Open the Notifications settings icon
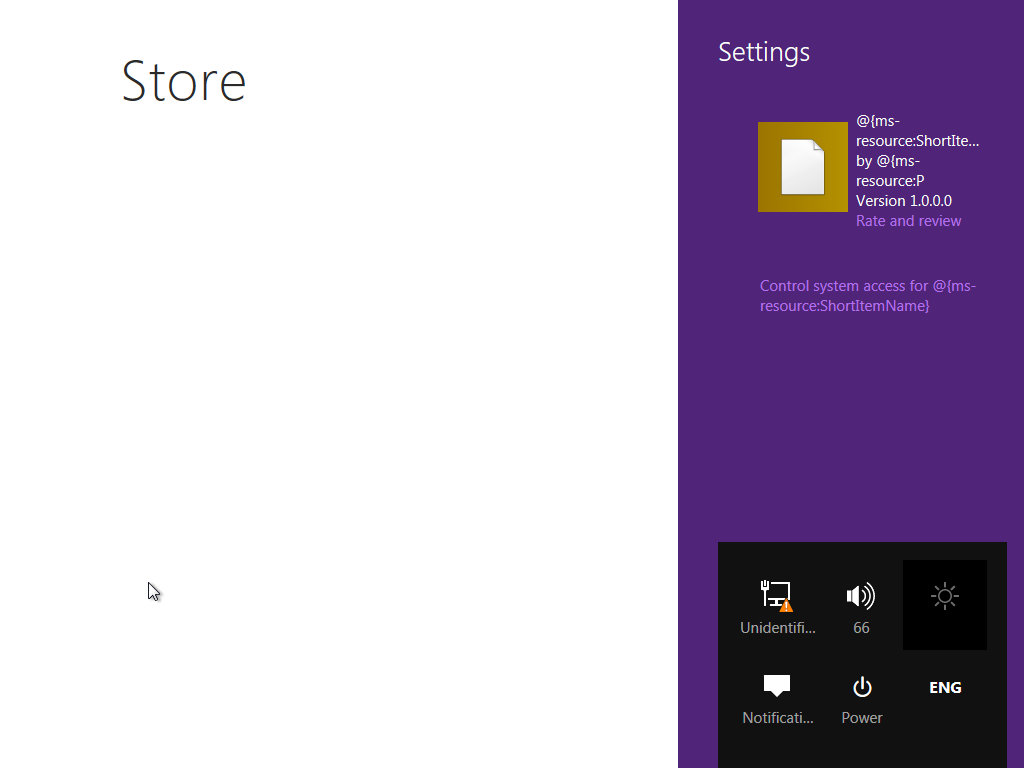1024x768 pixels. [x=777, y=699]
